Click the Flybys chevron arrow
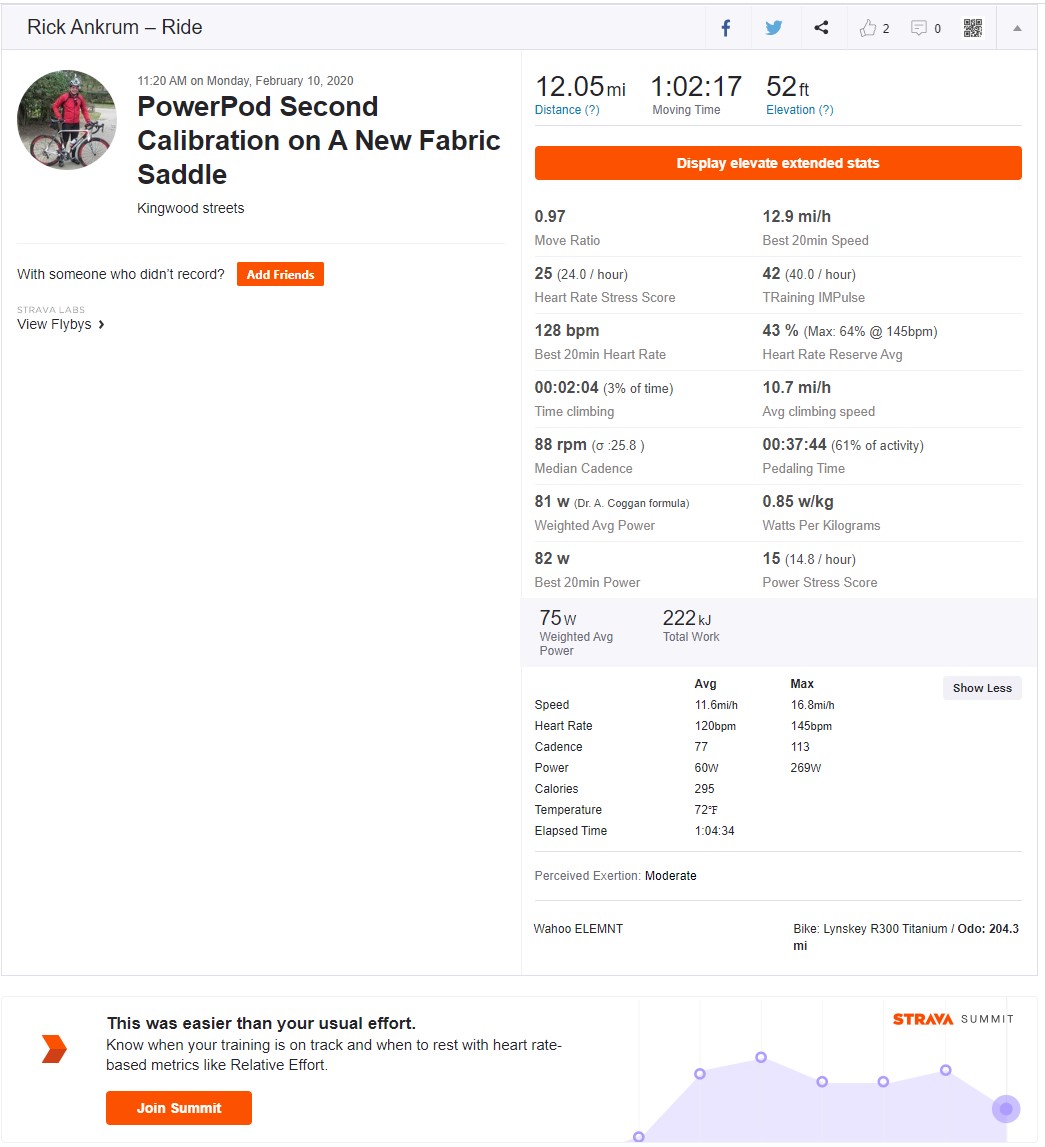 101,324
